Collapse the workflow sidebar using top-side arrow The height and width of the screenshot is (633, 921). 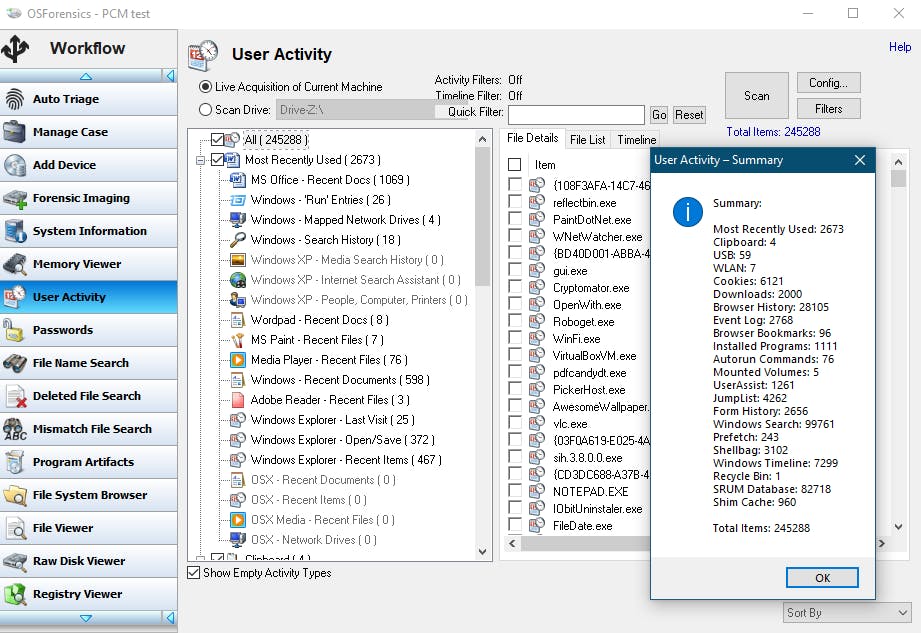(x=170, y=76)
